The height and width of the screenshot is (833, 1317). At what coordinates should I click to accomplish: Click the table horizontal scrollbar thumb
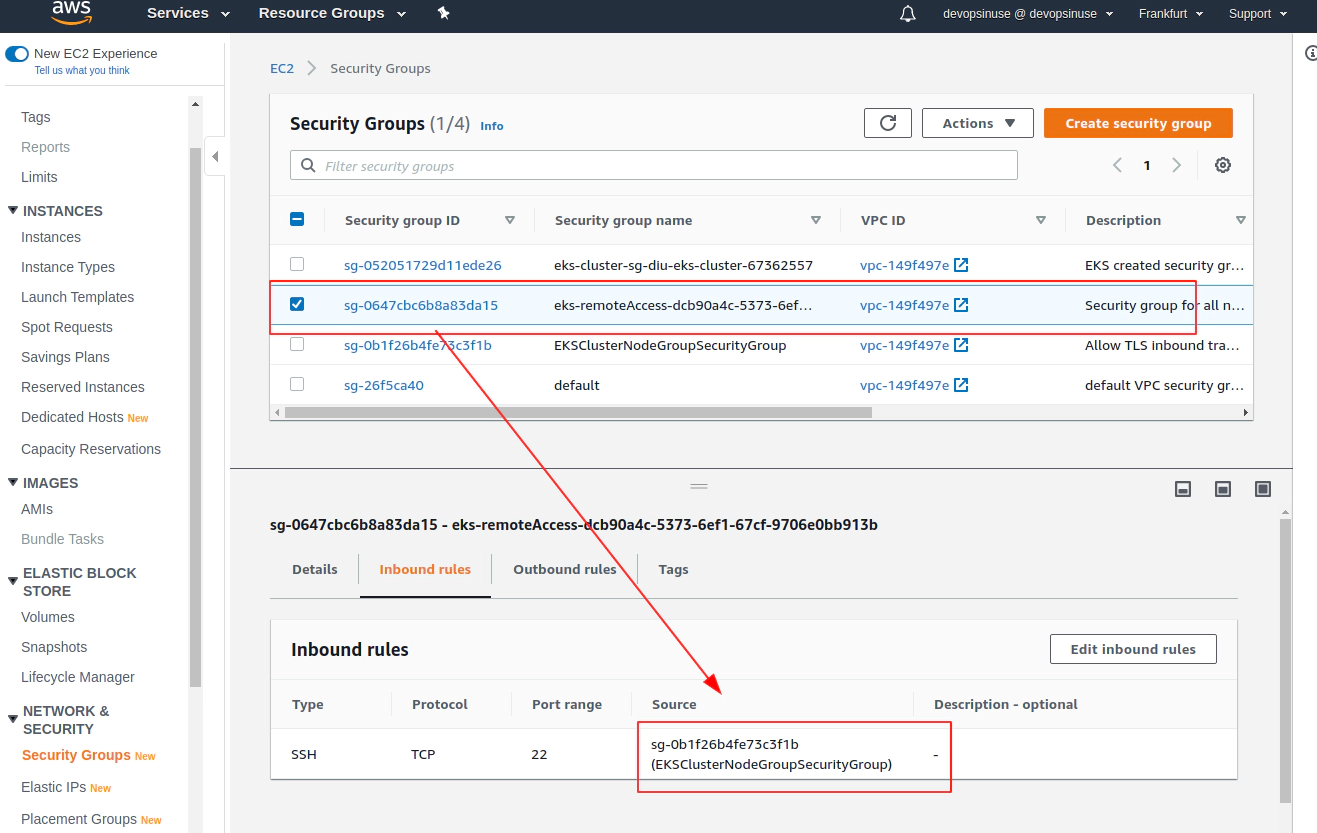pyautogui.click(x=578, y=412)
